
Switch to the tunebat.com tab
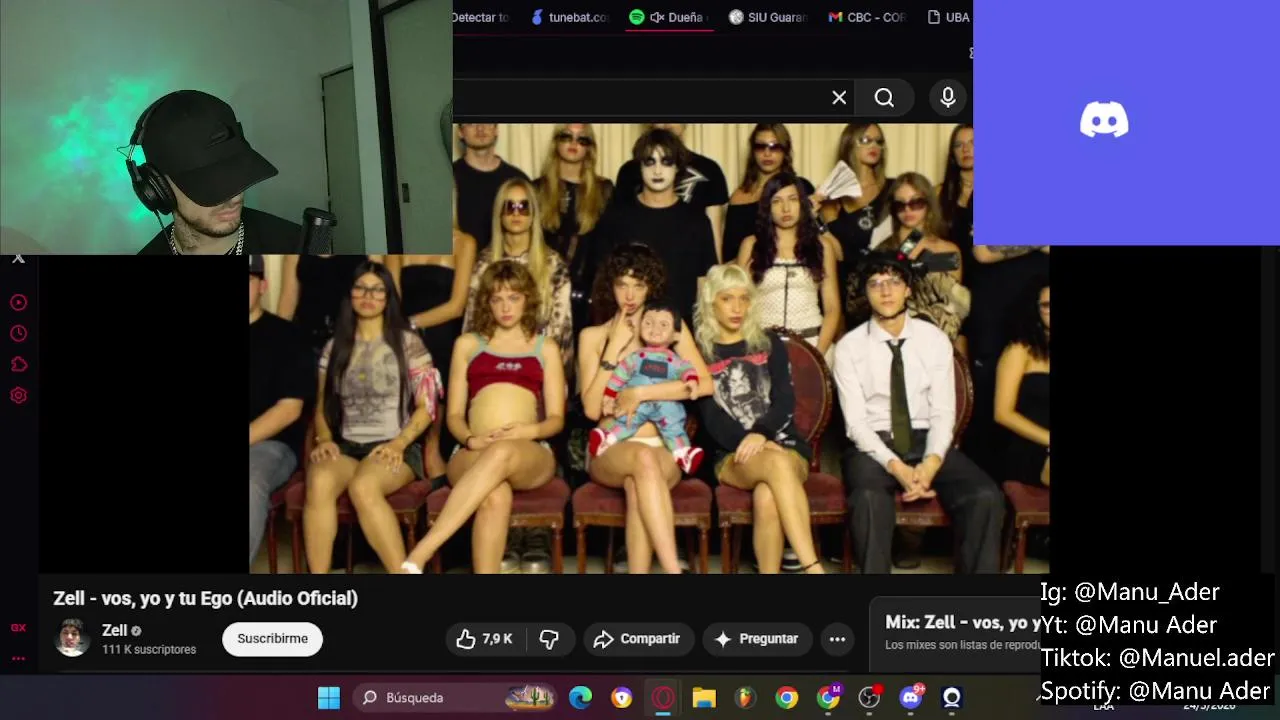pyautogui.click(x=568, y=17)
